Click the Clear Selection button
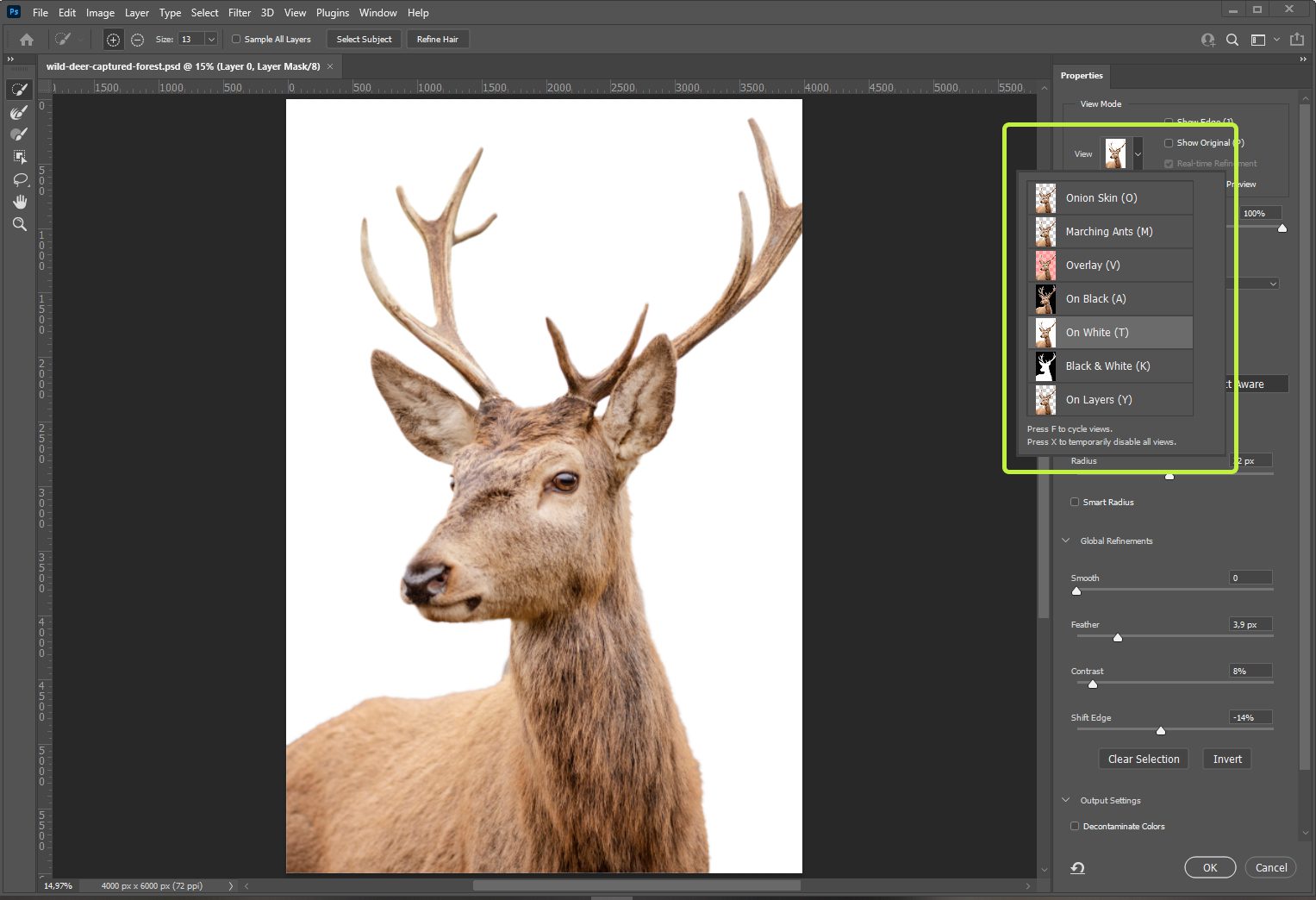This screenshot has height=900, width=1316. pos(1144,759)
